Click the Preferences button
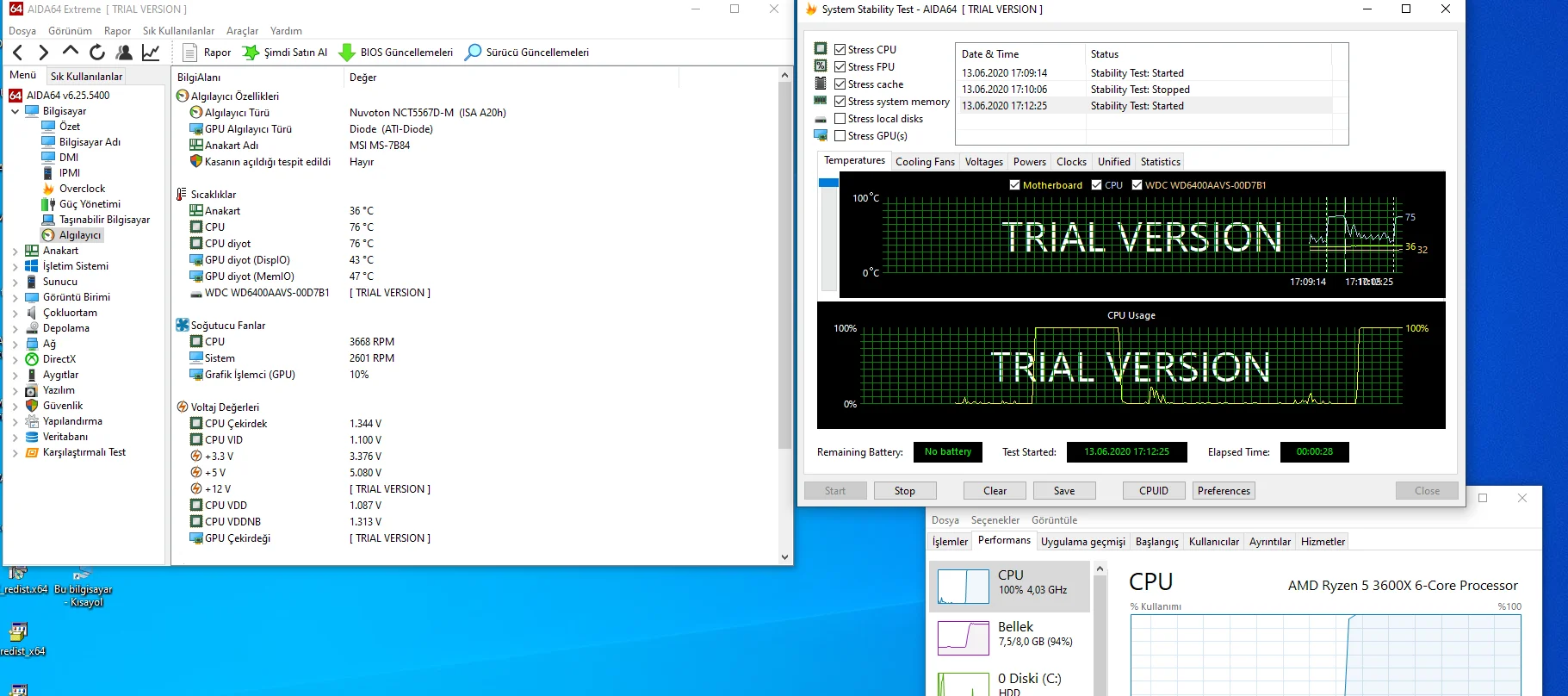Viewport: 1568px width, 696px height. pos(1223,491)
